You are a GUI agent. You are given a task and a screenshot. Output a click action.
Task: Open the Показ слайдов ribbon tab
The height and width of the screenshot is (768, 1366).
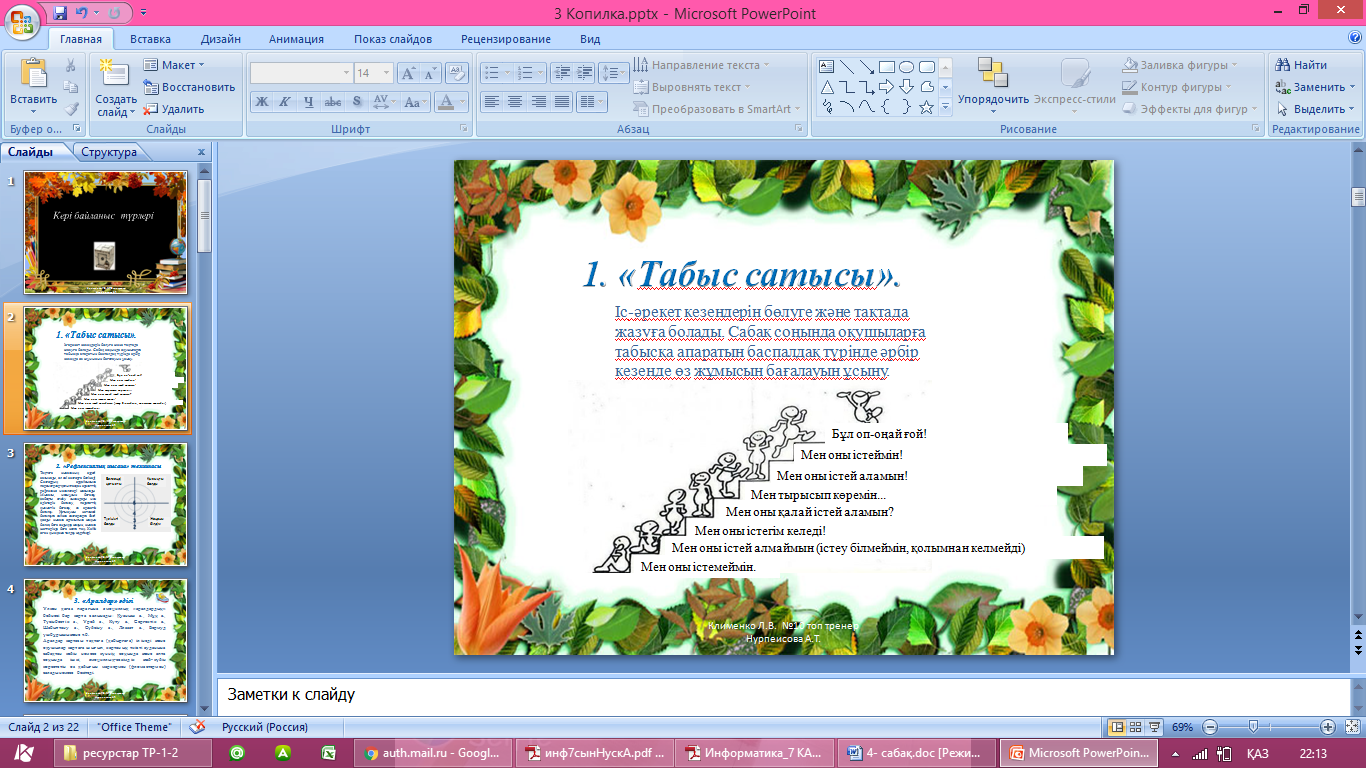point(392,39)
